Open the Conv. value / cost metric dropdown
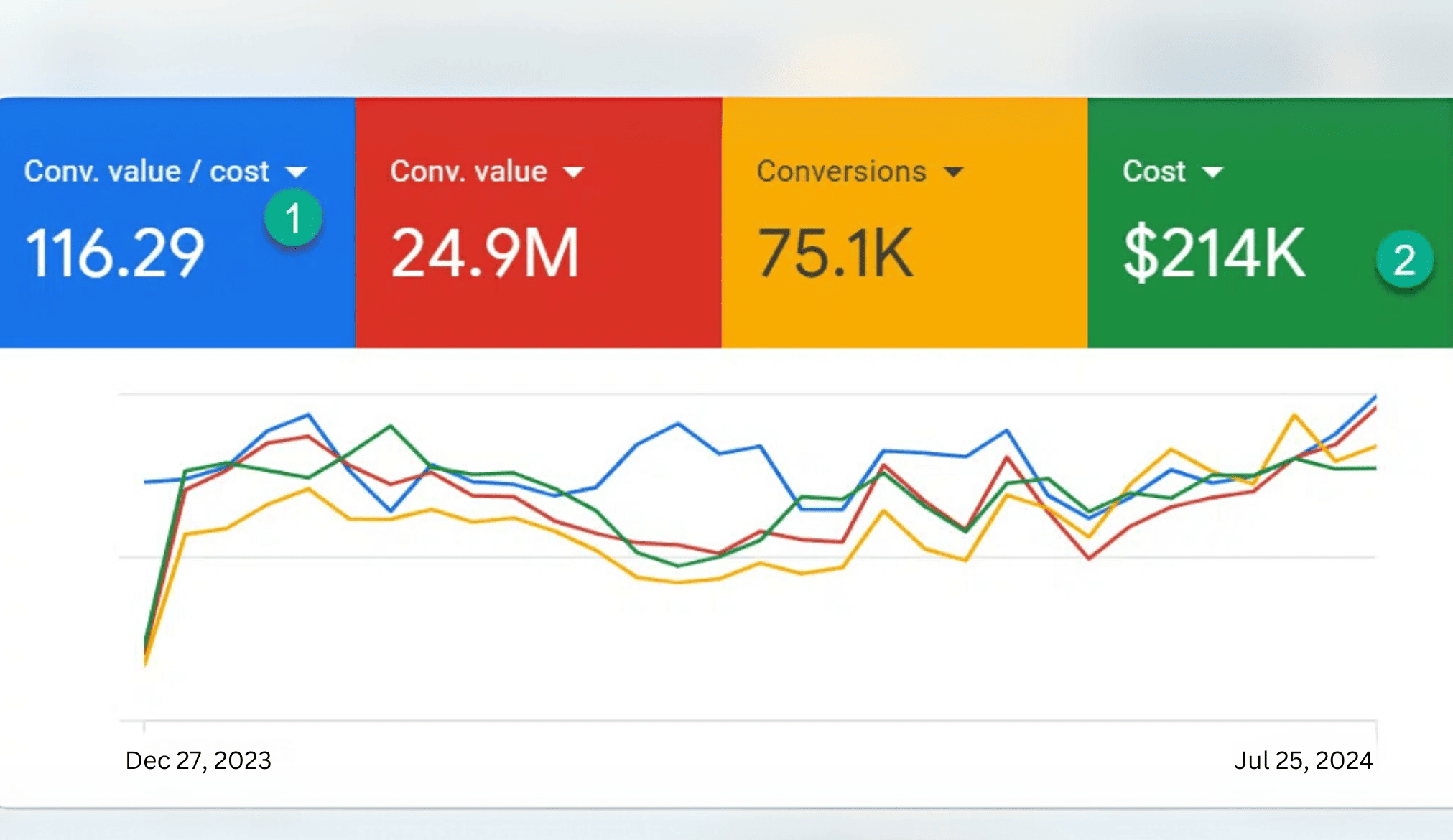This screenshot has height=840, width=1453. 297,171
